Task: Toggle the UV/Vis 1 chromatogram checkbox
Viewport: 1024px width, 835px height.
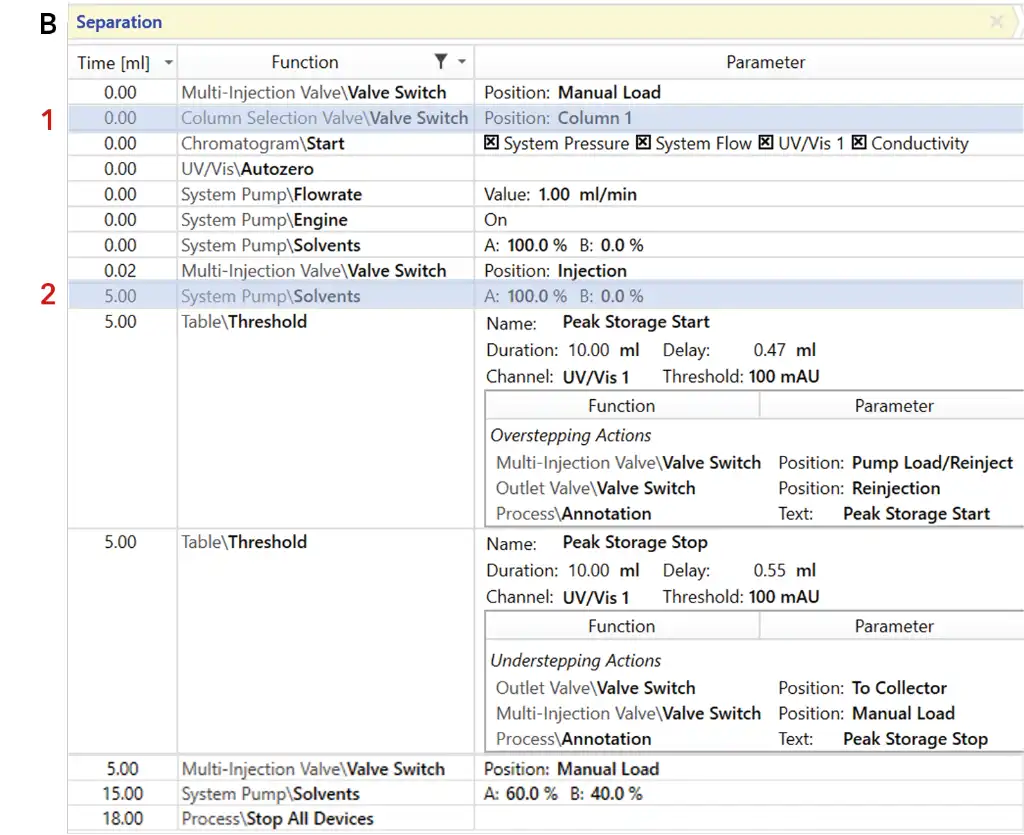Action: (x=766, y=143)
